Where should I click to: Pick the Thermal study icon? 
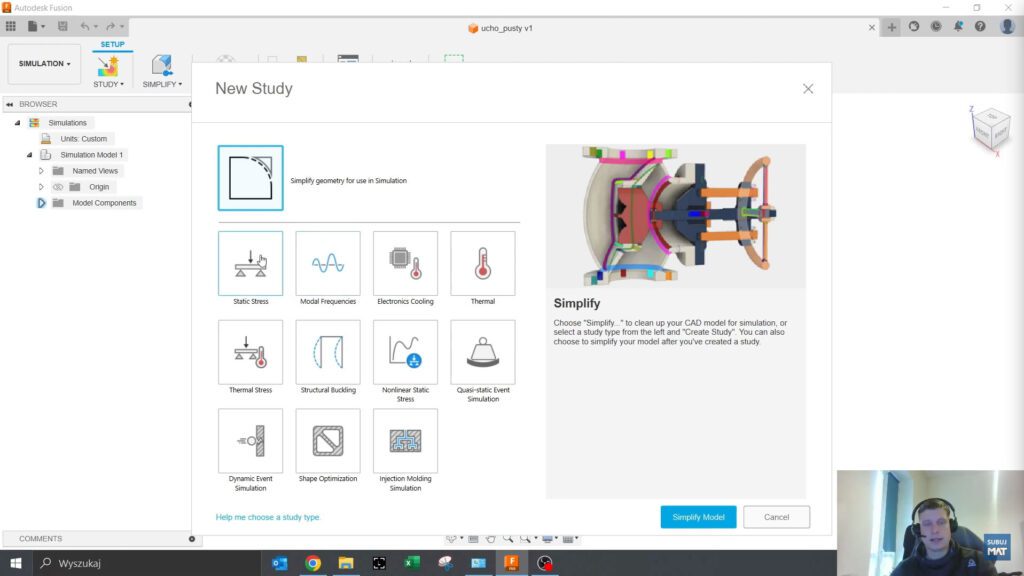tap(483, 262)
